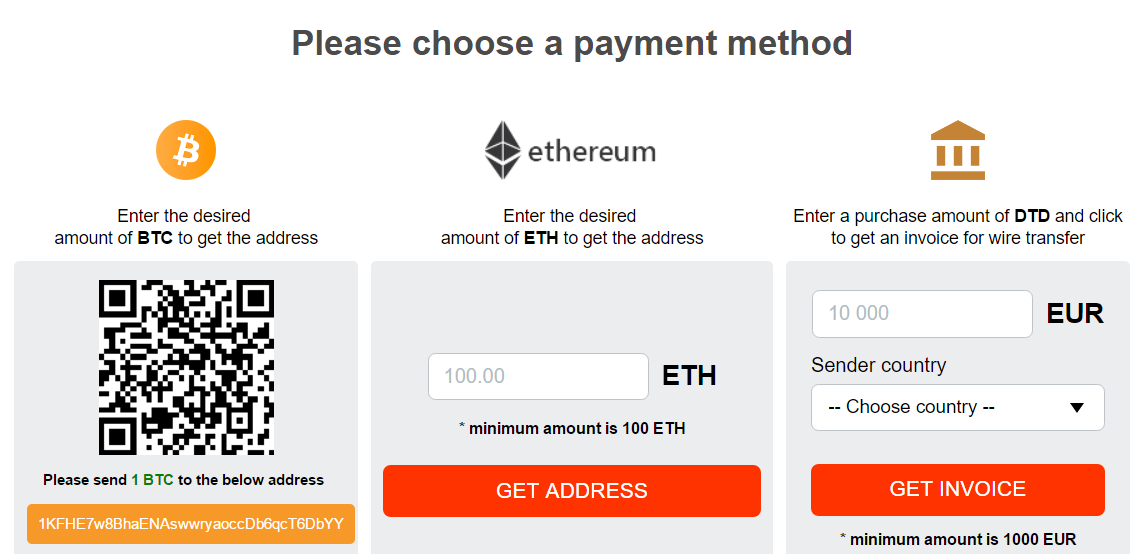The height and width of the screenshot is (554, 1142).
Task: Click the DTD wire transfer instructions text
Action: click(x=958, y=227)
